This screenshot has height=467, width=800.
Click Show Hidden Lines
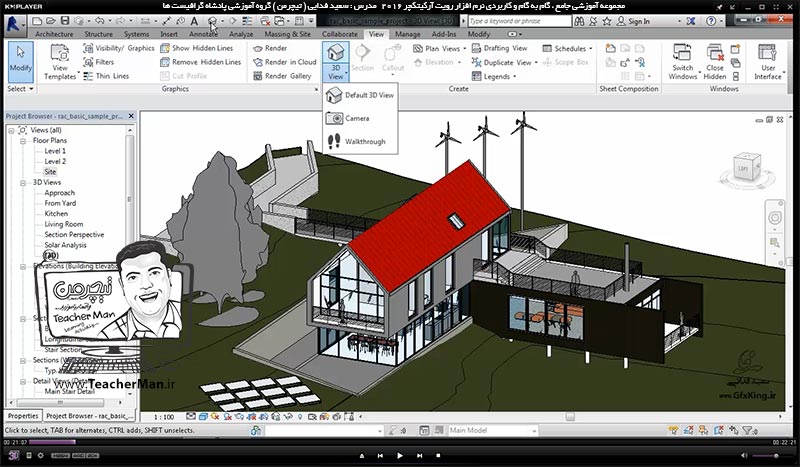[x=196, y=48]
